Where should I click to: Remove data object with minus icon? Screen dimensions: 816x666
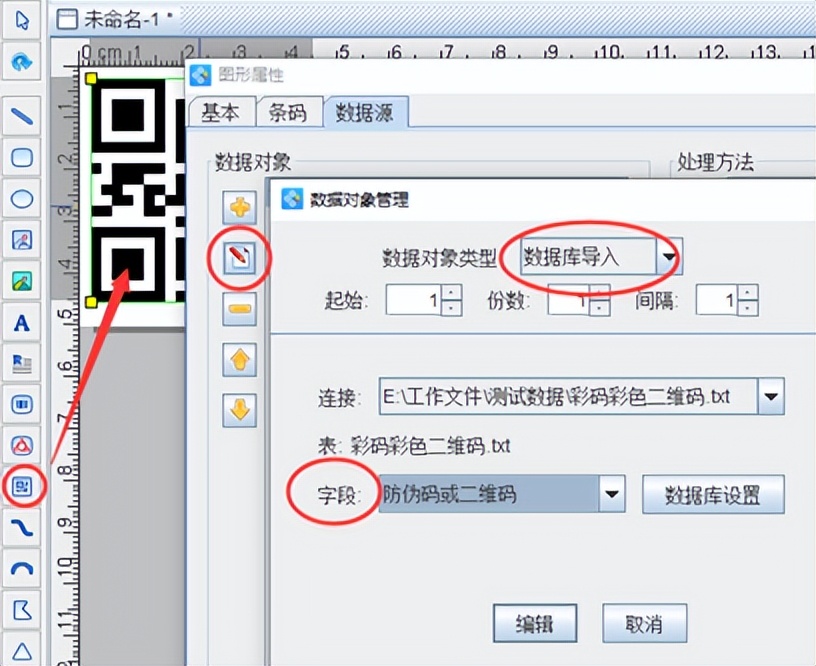tap(239, 309)
